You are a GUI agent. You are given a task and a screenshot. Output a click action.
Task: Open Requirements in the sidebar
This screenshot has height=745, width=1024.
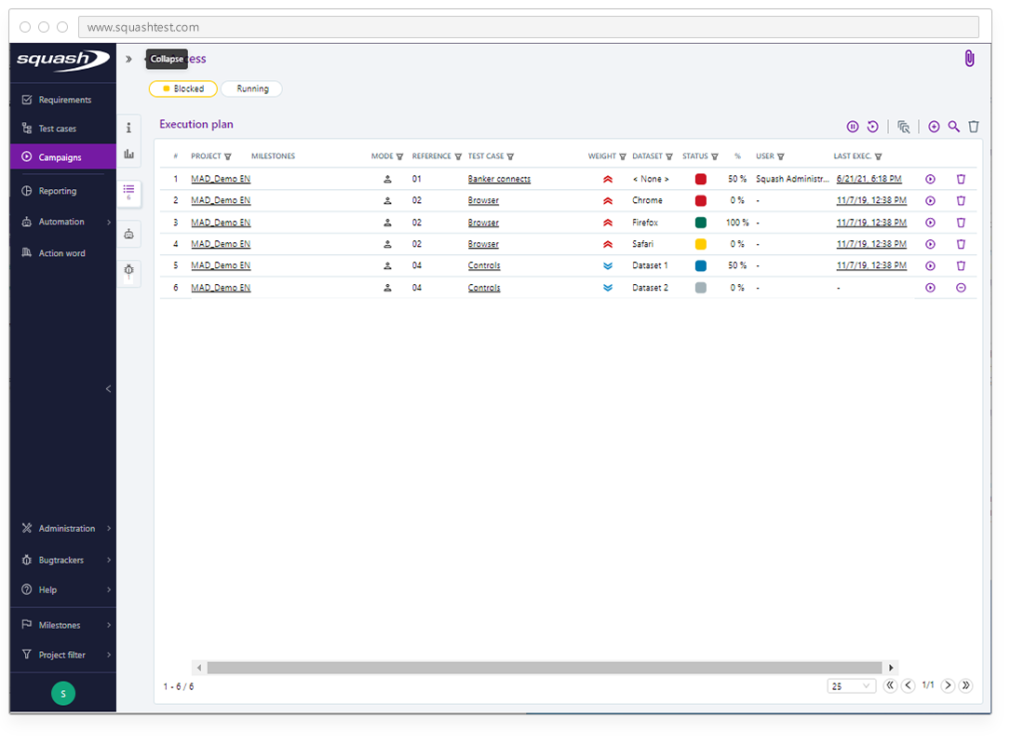(x=63, y=100)
